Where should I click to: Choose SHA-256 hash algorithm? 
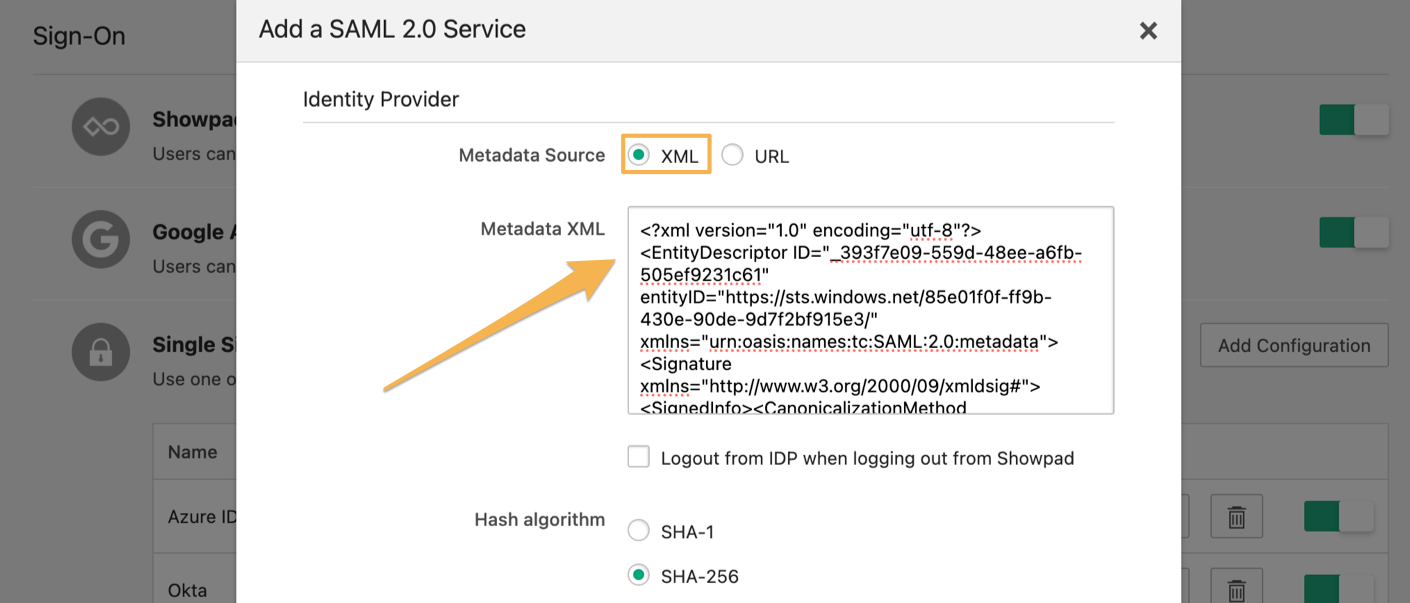638,575
